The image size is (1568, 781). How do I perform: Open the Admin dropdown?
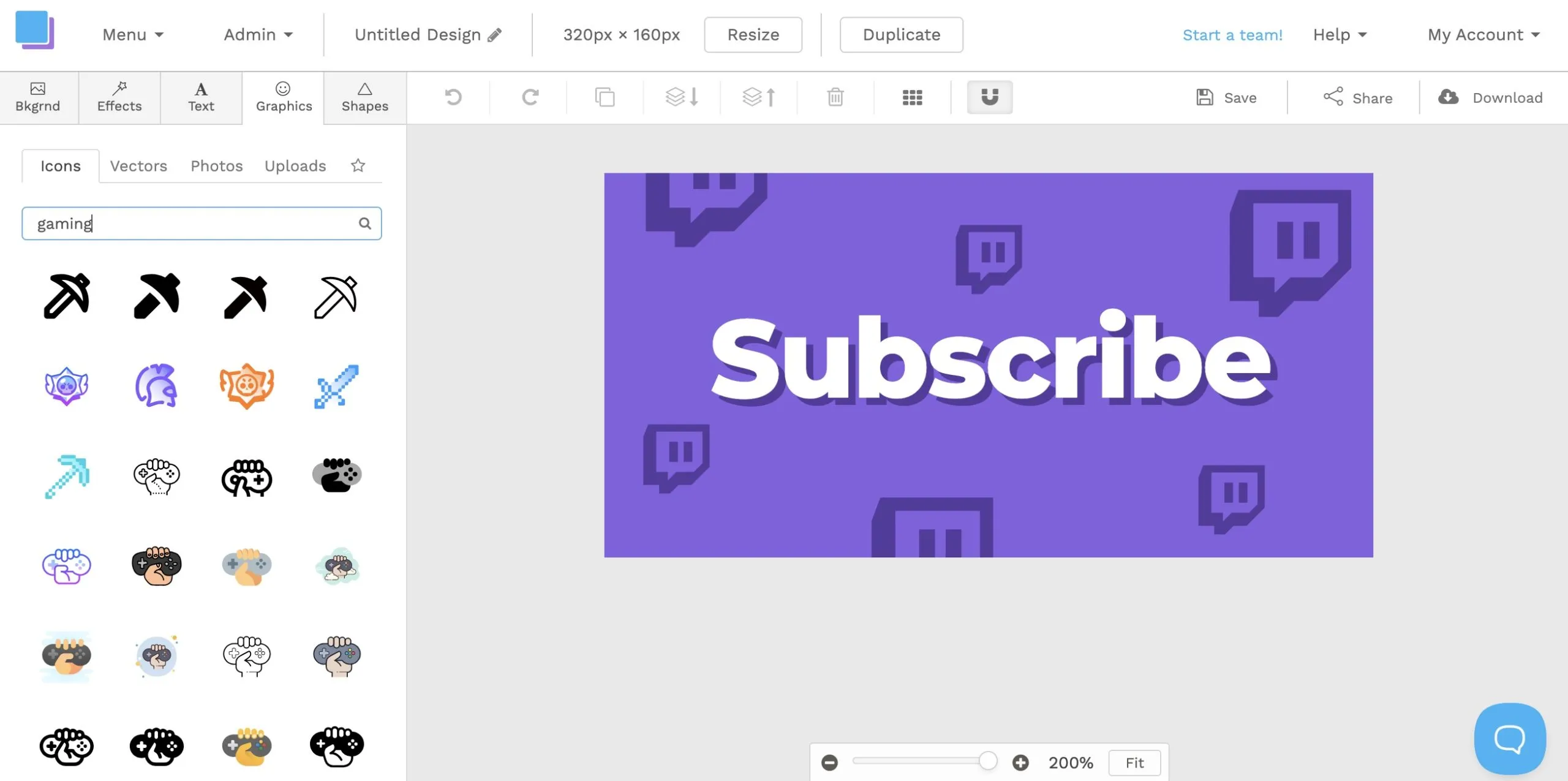point(258,35)
